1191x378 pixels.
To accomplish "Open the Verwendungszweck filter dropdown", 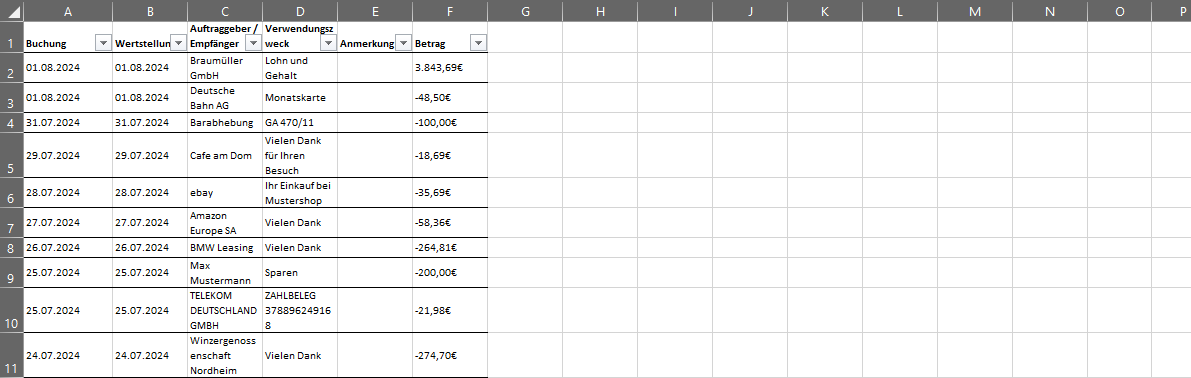I will 328,44.
